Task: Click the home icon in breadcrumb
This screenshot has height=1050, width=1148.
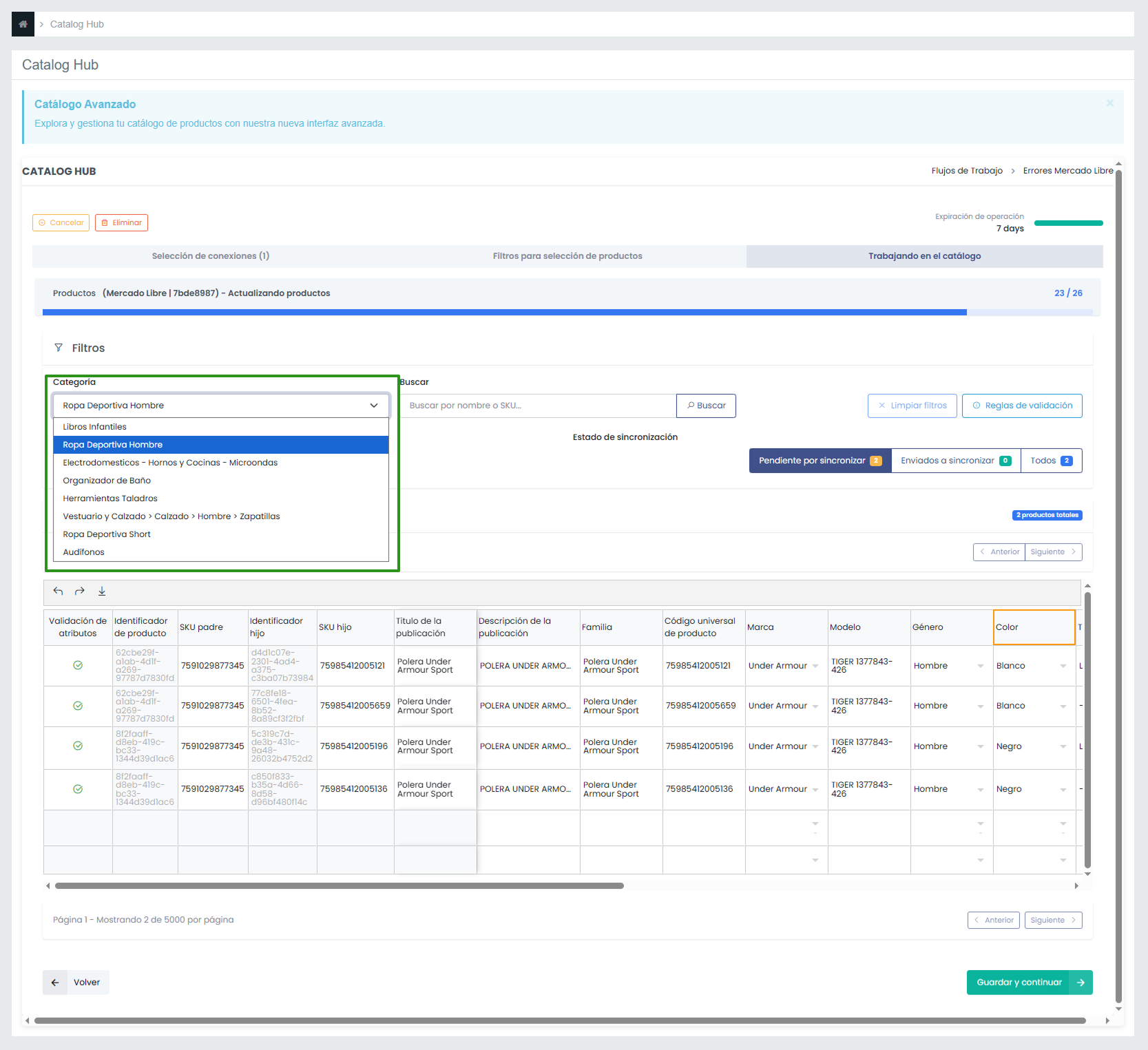Action: (x=23, y=24)
